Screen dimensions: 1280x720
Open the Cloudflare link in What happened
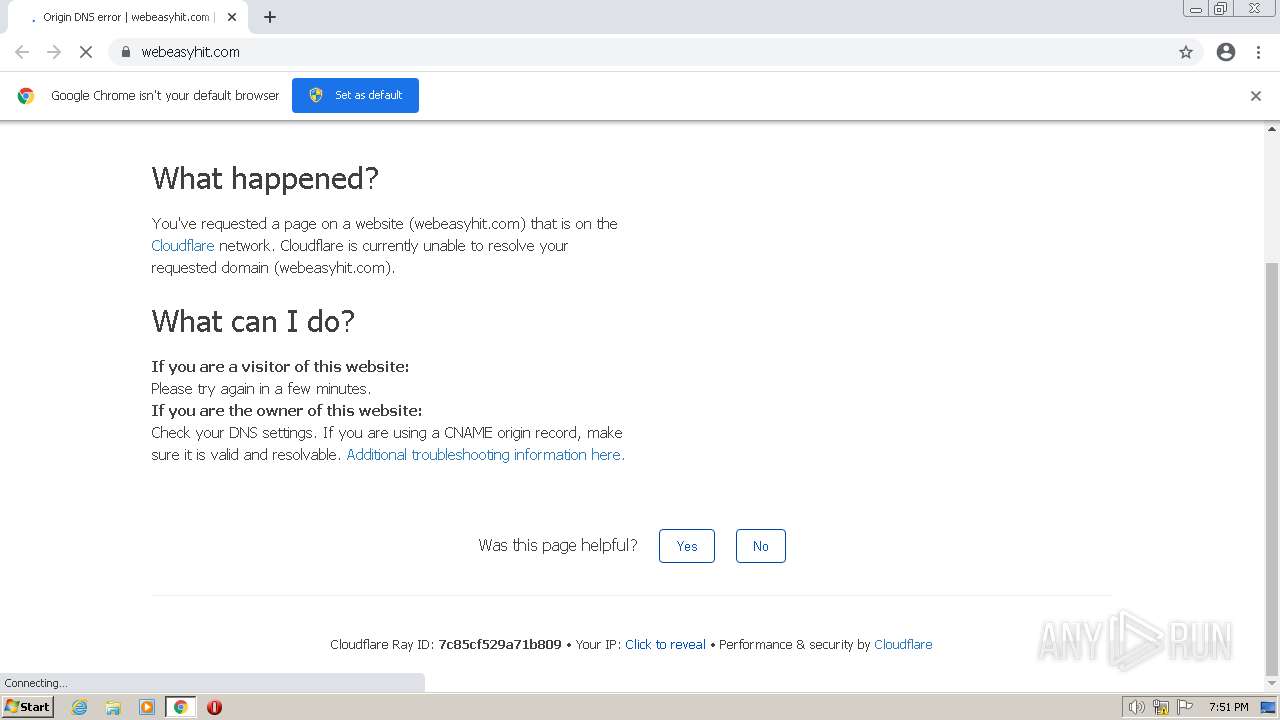click(x=183, y=245)
